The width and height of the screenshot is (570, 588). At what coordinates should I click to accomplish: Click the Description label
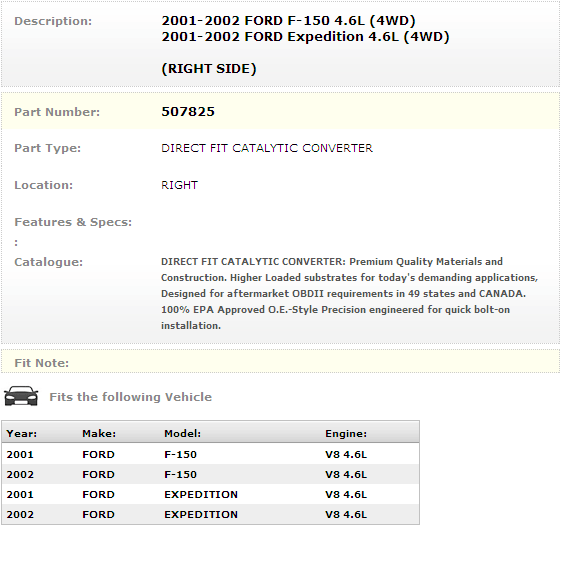click(53, 21)
